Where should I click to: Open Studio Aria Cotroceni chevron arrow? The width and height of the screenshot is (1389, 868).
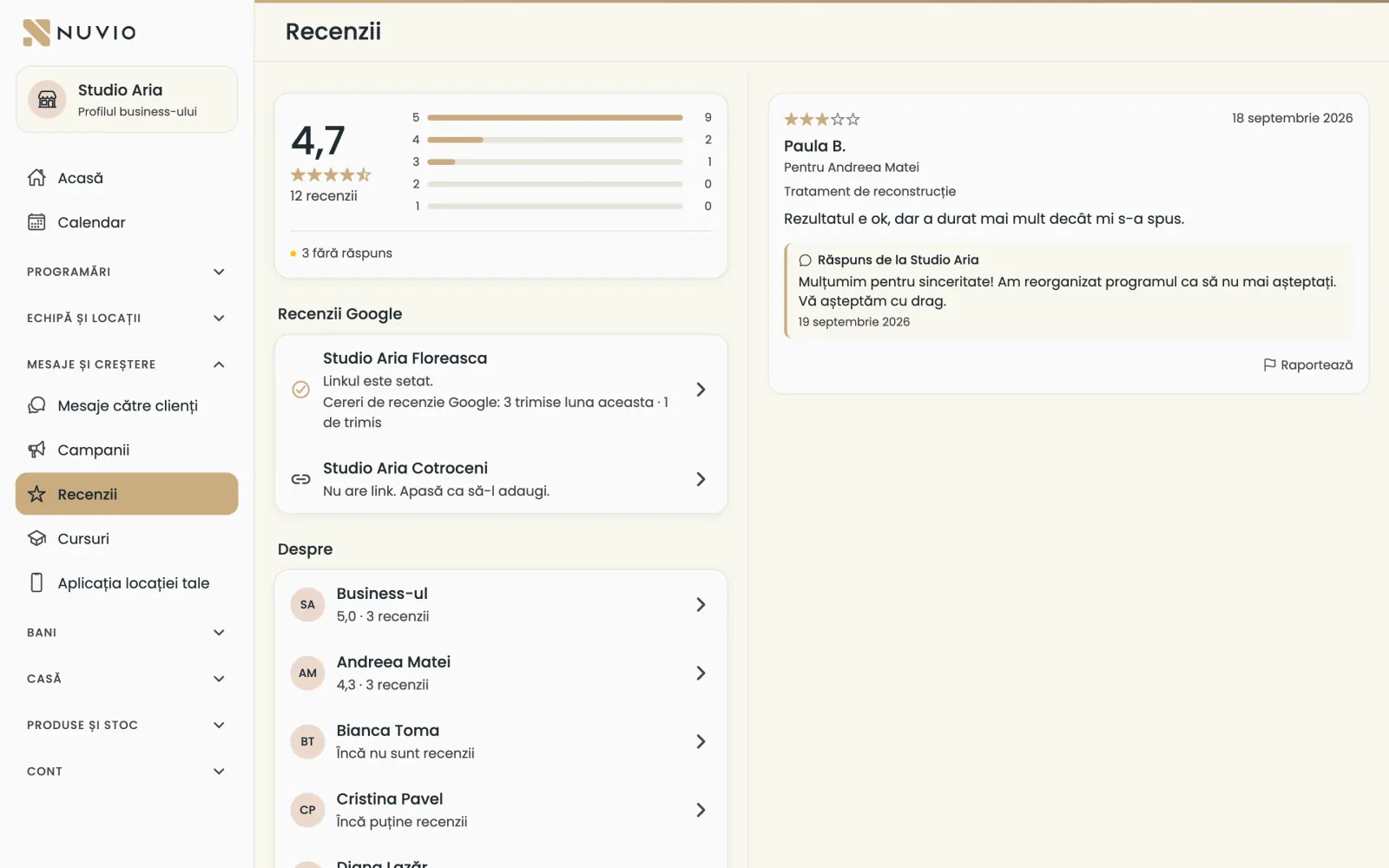pyautogui.click(x=701, y=479)
